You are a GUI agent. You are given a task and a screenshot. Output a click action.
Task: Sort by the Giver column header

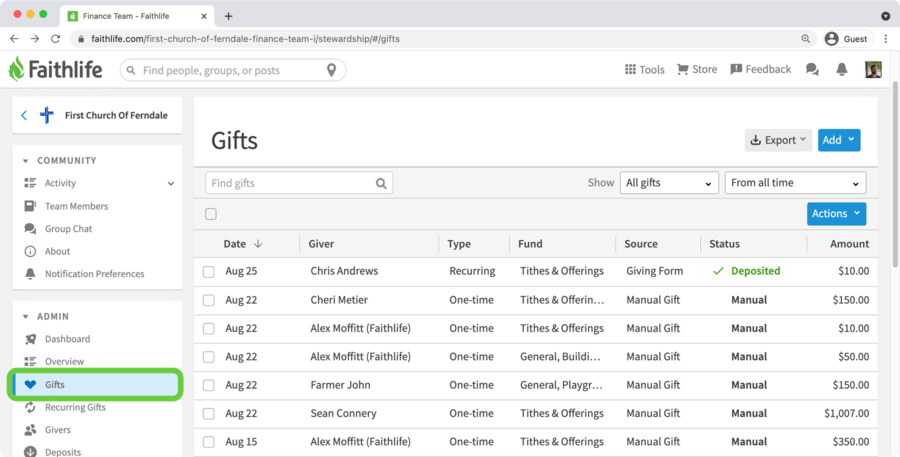(321, 244)
